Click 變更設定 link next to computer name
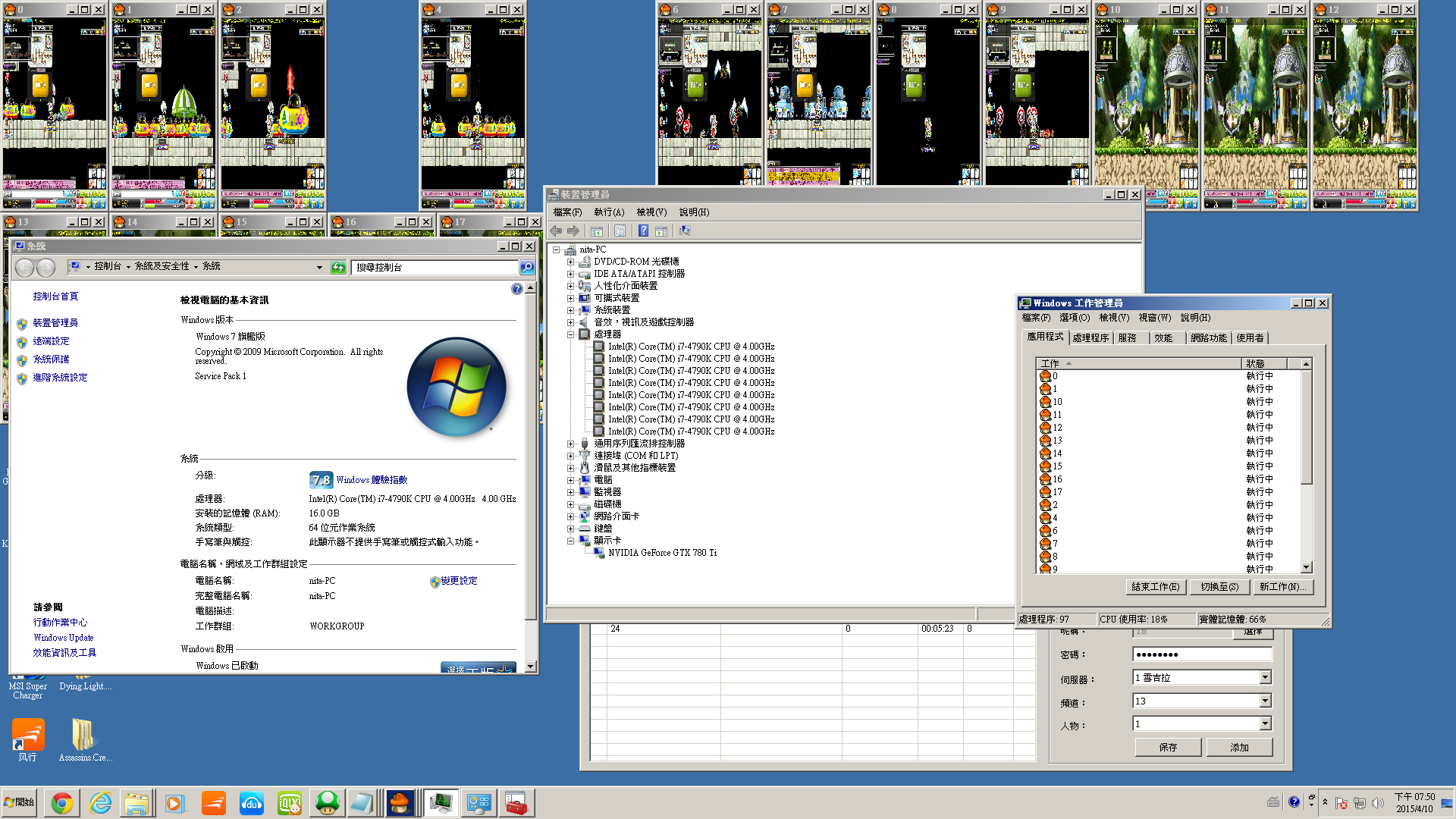The width and height of the screenshot is (1456, 819). pos(459,581)
